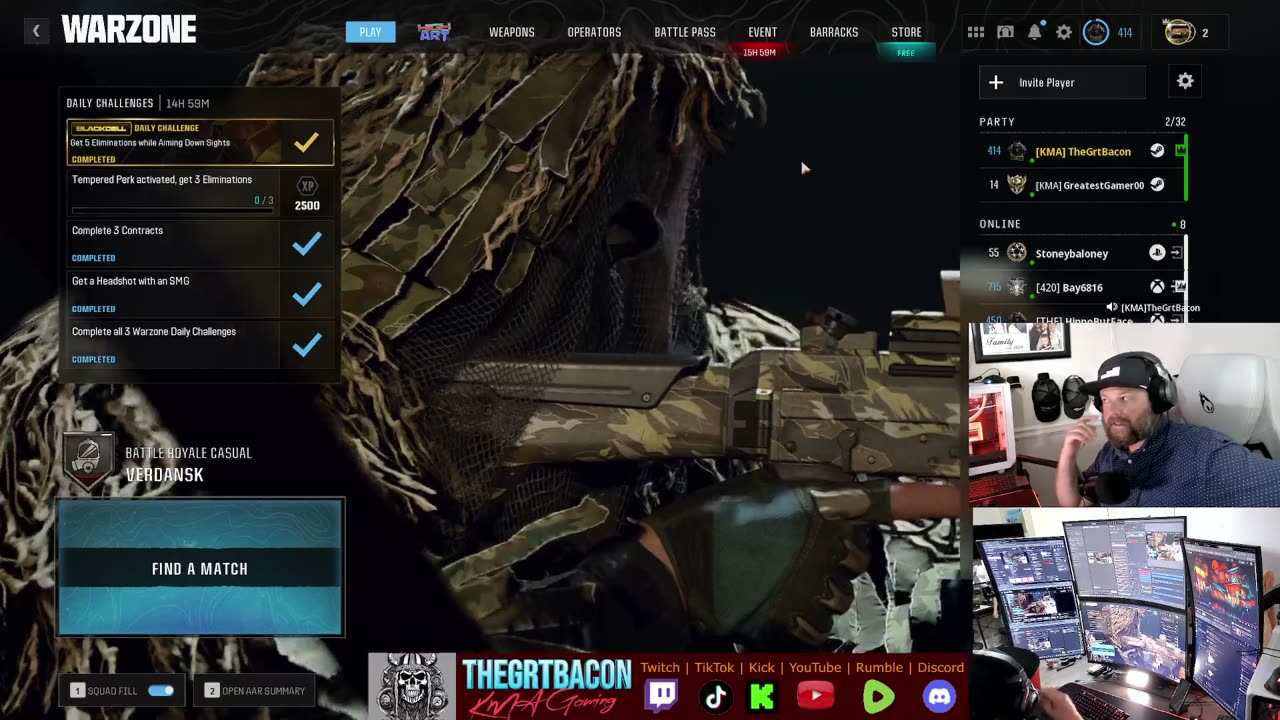Click the ONLINE header label
This screenshot has width=1280, height=720.
(1000, 224)
